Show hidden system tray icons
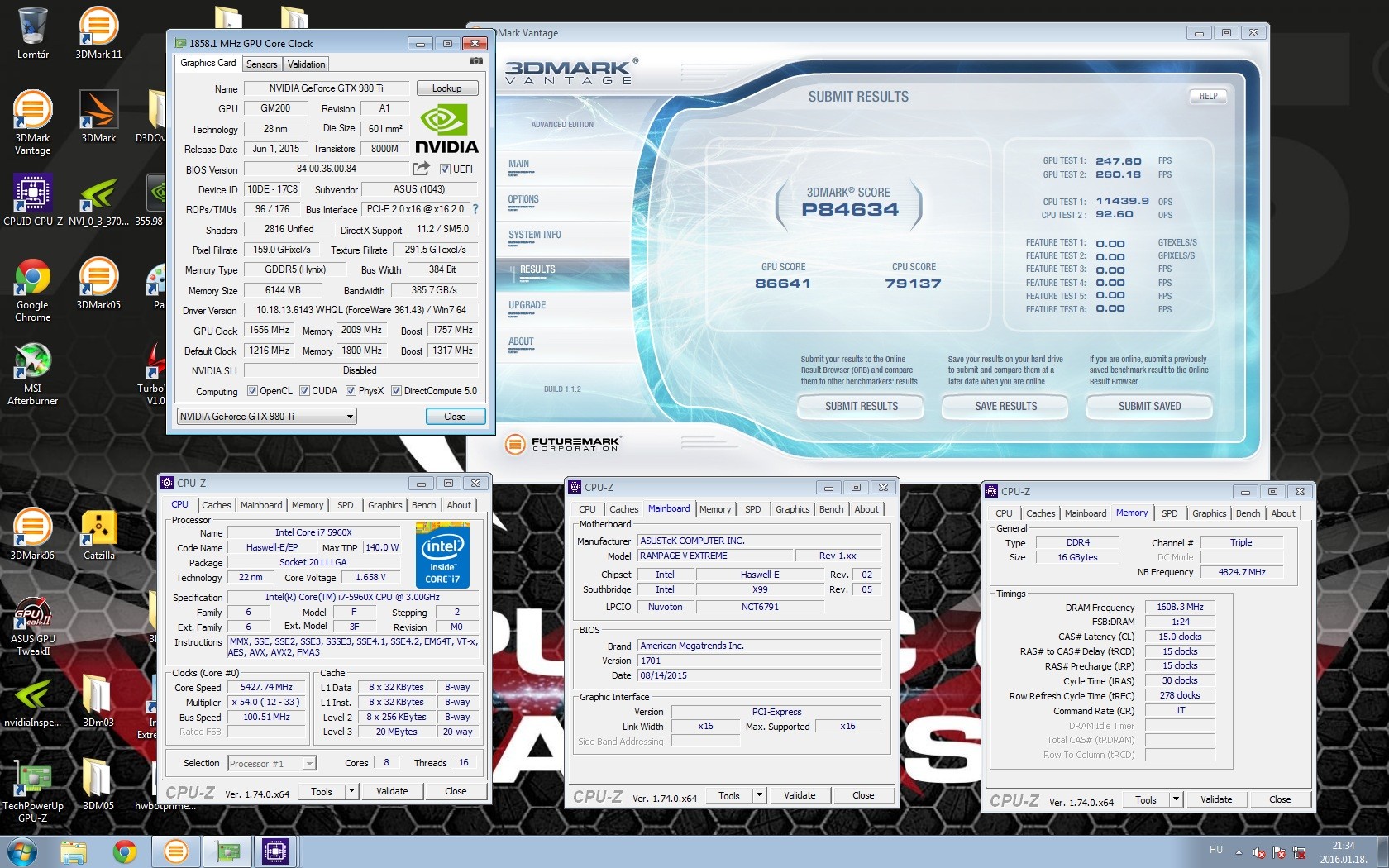The width and height of the screenshot is (1389, 868). tap(1238, 852)
